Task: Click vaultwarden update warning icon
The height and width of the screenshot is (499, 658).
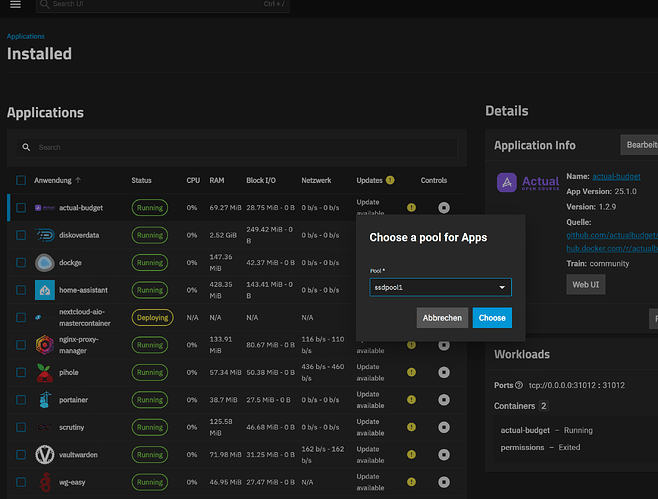Action: click(x=411, y=455)
